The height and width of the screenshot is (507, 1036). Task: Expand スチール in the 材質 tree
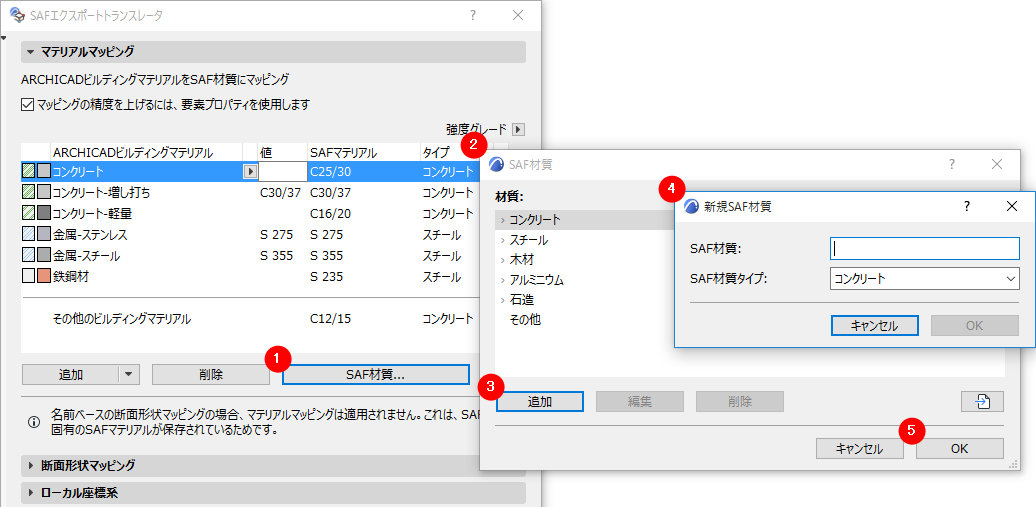[503, 239]
